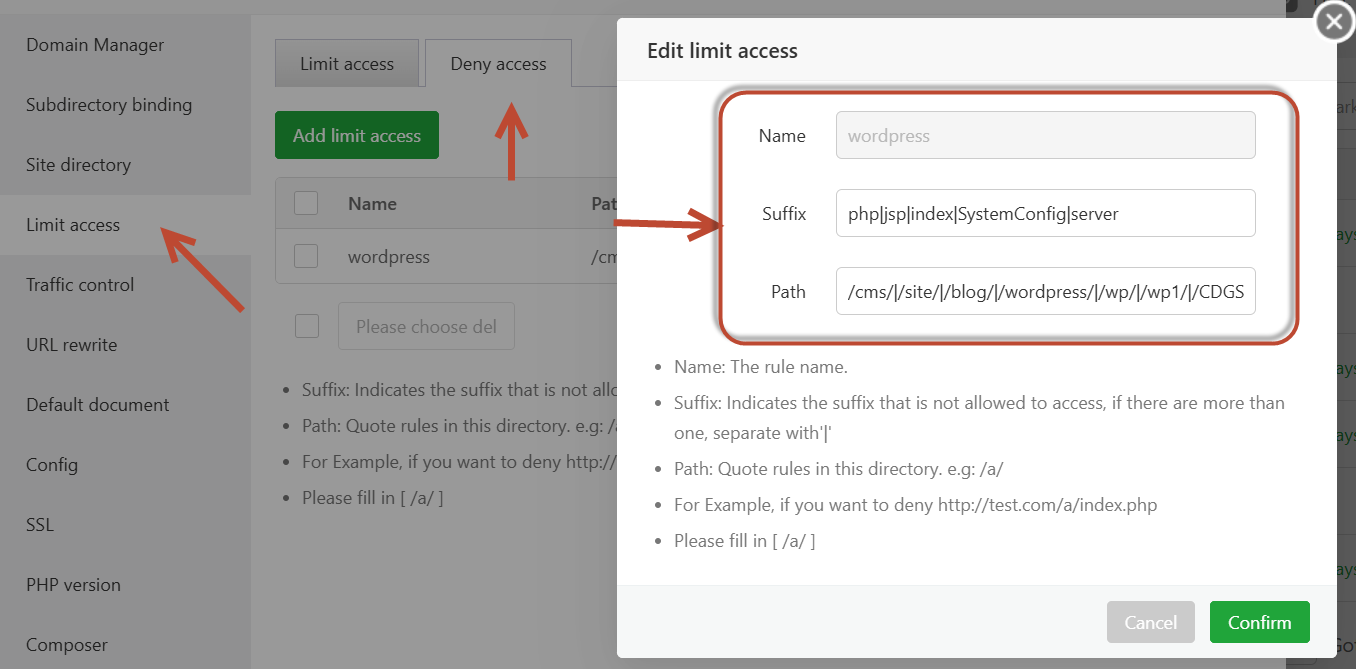
Task: Toggle the checkbox beside Please choose del
Action: (x=307, y=326)
